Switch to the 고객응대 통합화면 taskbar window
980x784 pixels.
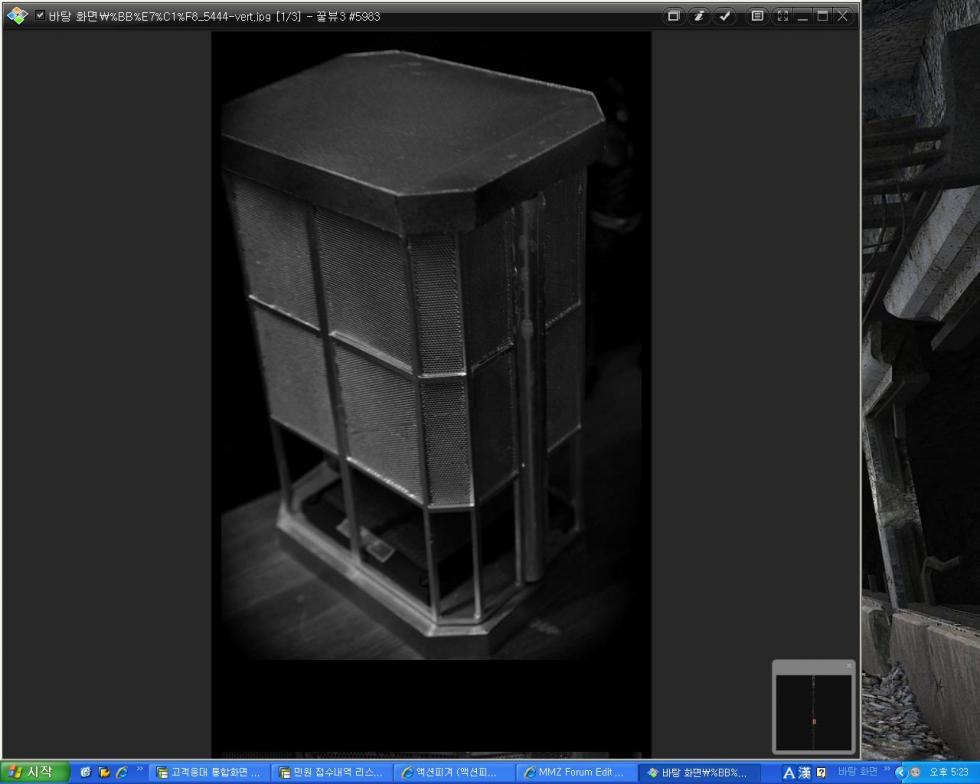(207, 772)
